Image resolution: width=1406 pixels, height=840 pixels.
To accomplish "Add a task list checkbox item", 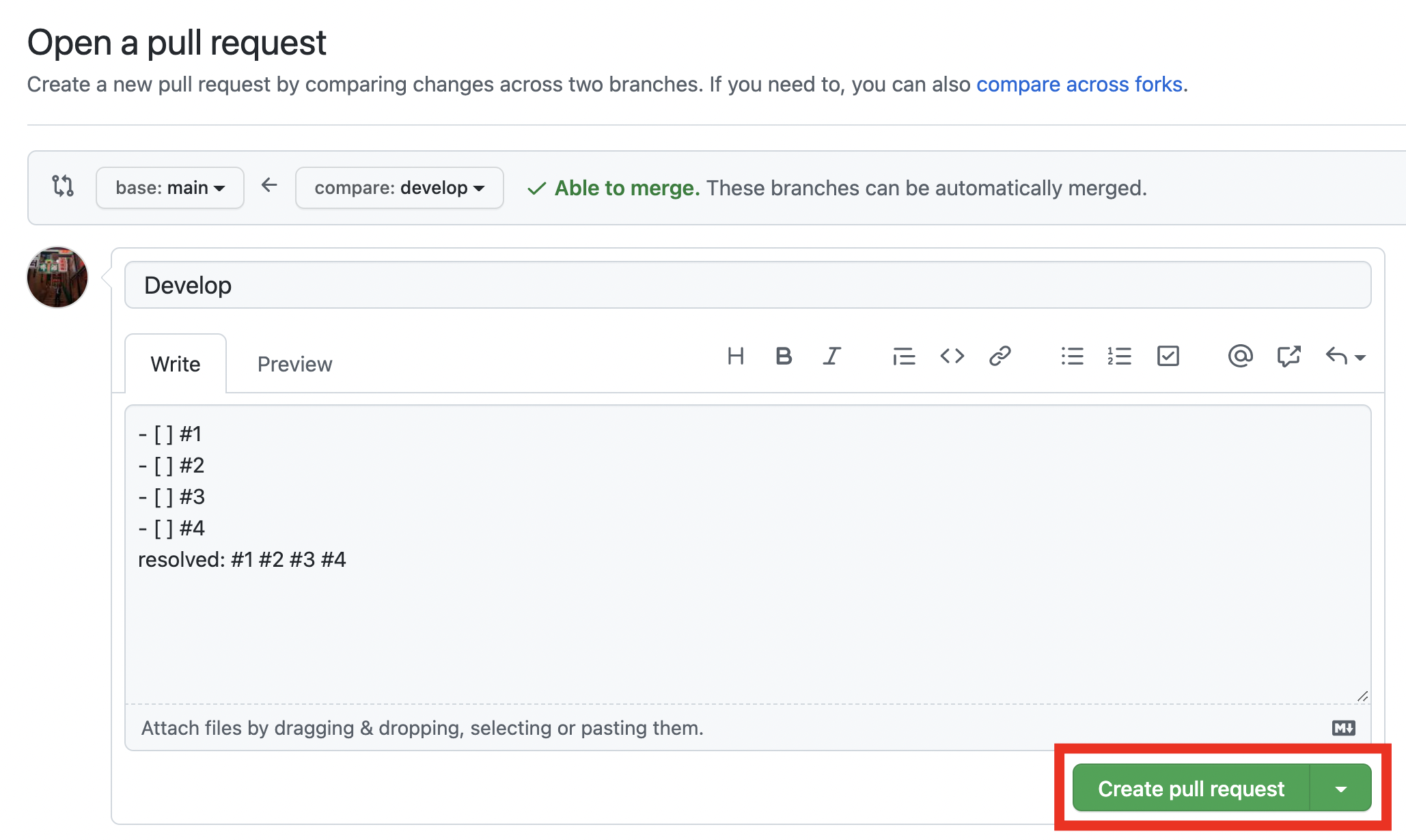I will [1168, 356].
